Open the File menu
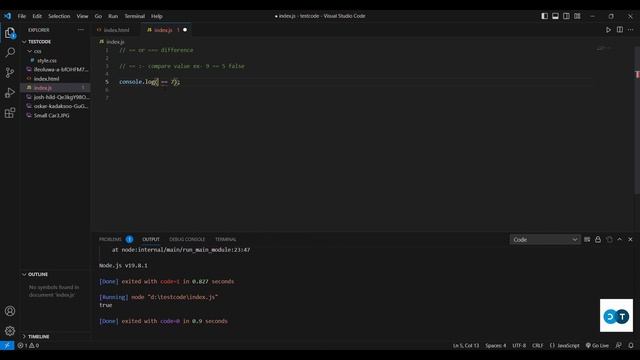Screen dimensions: 640x360 22,16
